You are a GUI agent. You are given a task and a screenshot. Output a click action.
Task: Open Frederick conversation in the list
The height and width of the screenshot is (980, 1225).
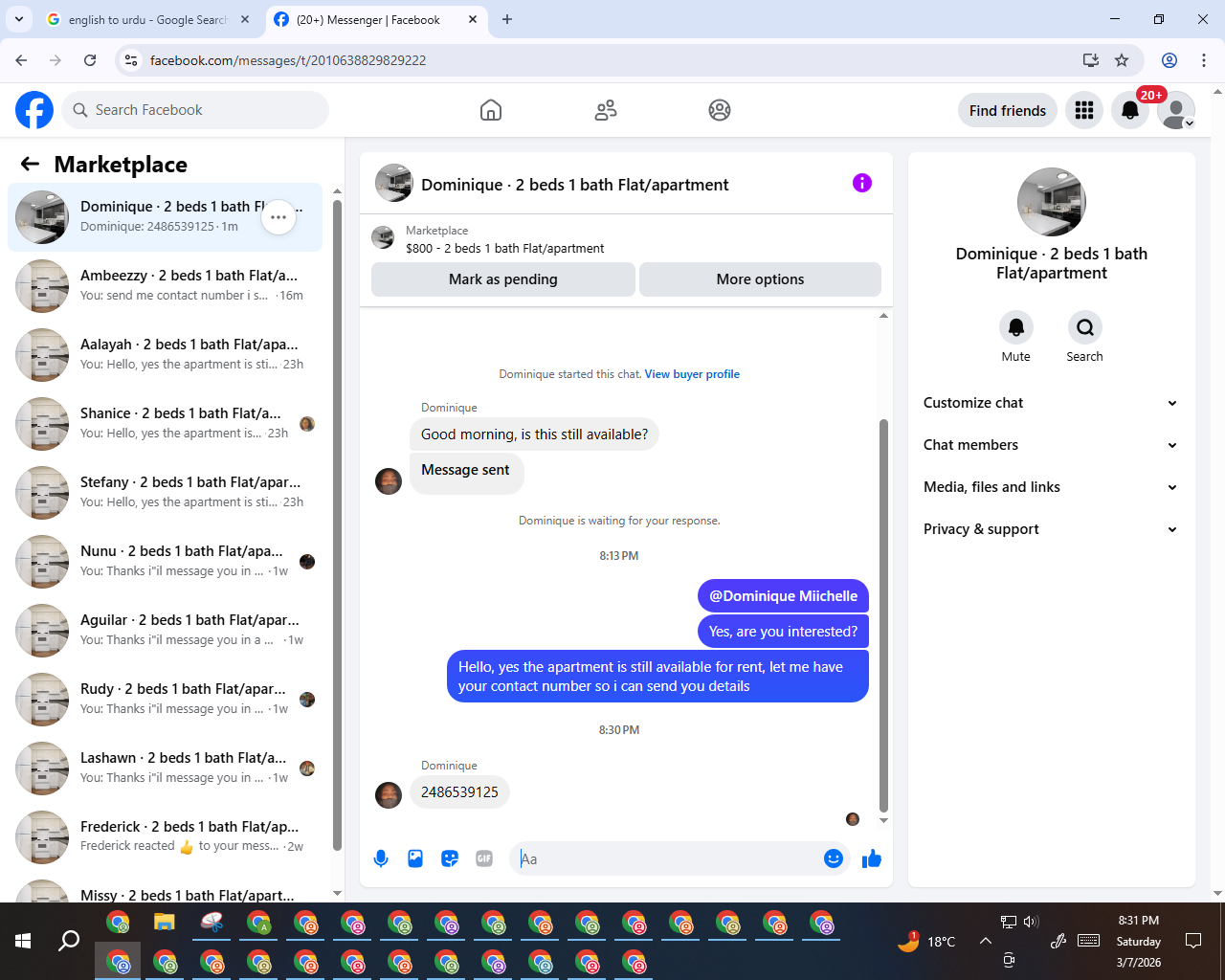165,837
